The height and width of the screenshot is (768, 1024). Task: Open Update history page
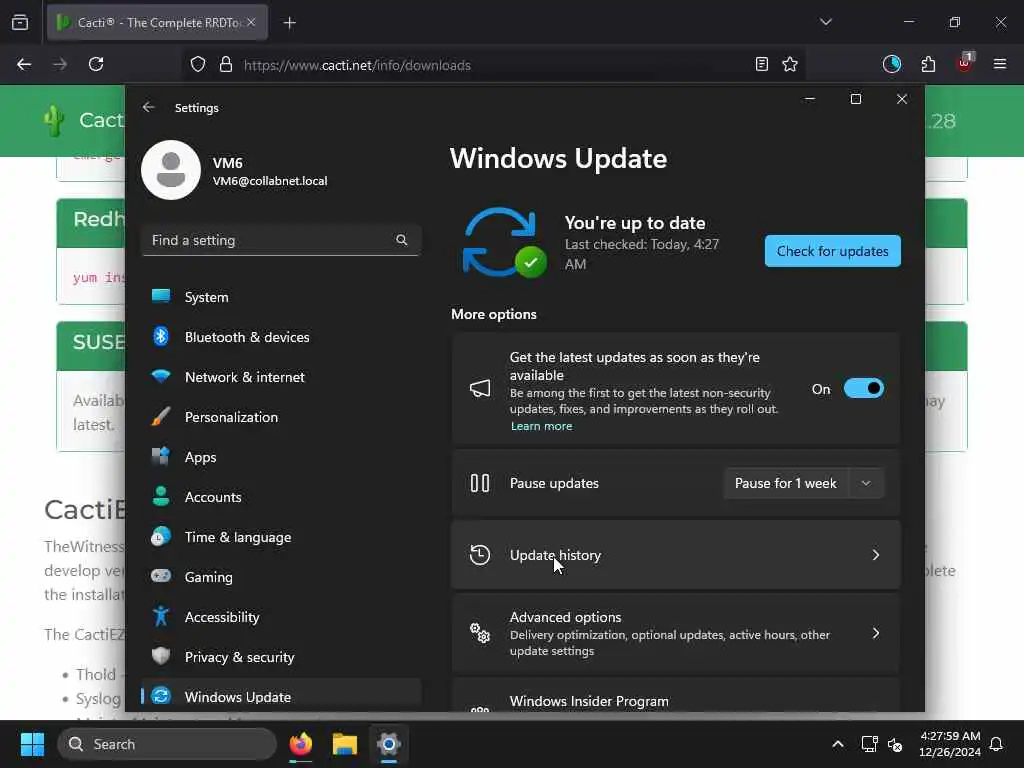676,555
